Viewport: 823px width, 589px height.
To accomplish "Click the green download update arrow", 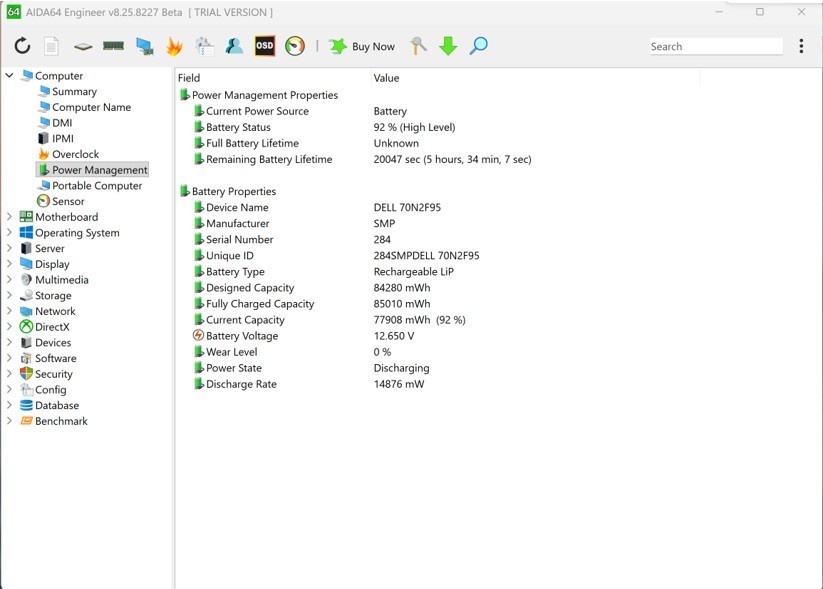I will pos(448,46).
